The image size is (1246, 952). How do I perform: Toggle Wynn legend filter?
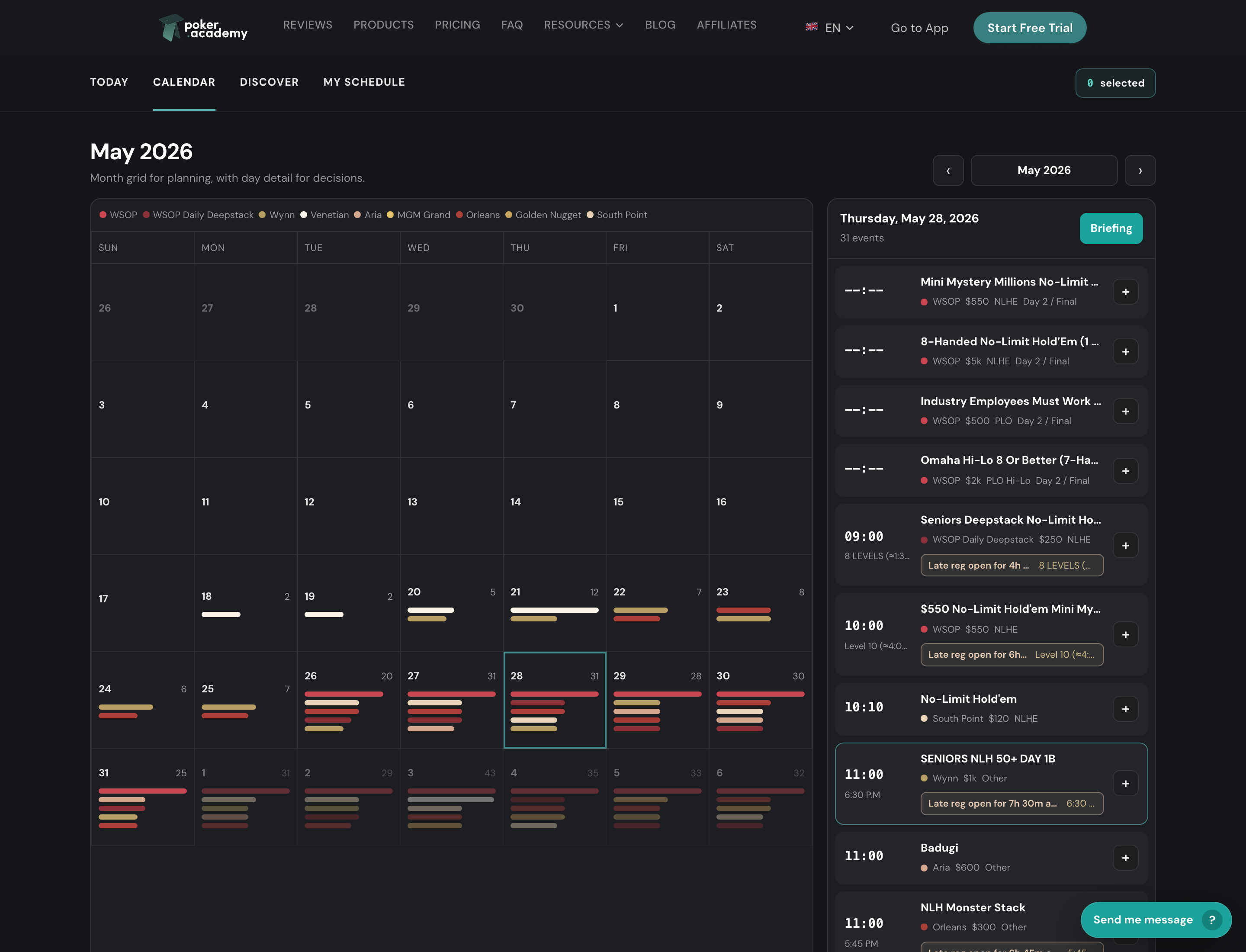[277, 215]
